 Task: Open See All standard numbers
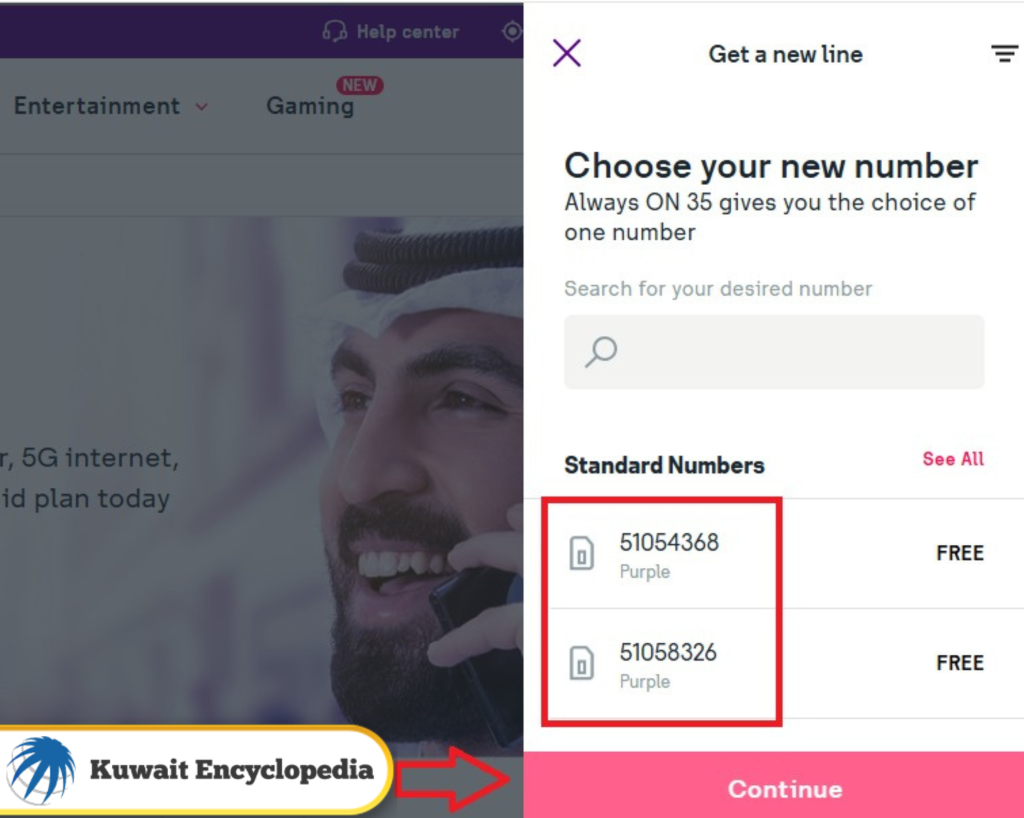tap(952, 459)
